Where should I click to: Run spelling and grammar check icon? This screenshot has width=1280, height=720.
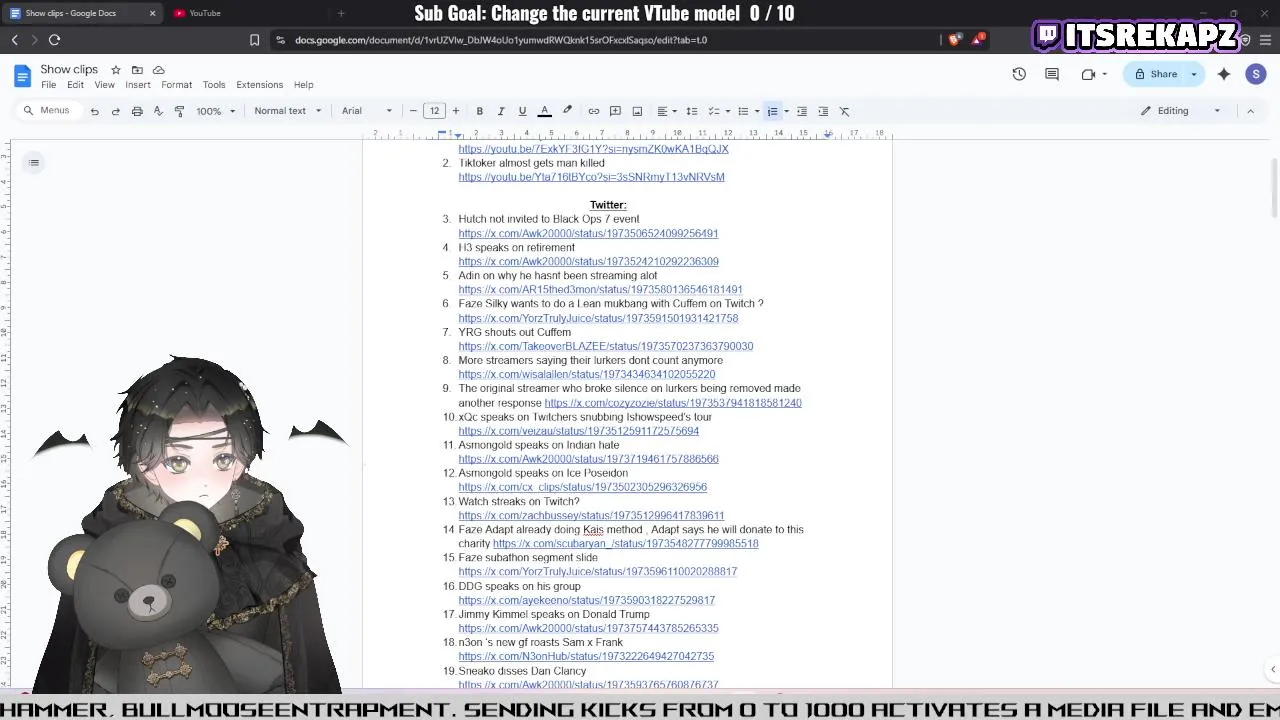coord(158,111)
